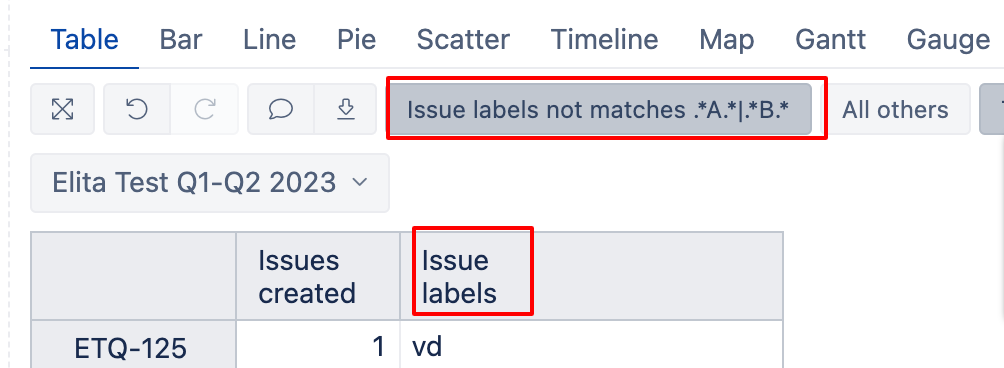The width and height of the screenshot is (1004, 368).
Task: Click the fullscreen expand arrows icon
Action: [x=62, y=109]
